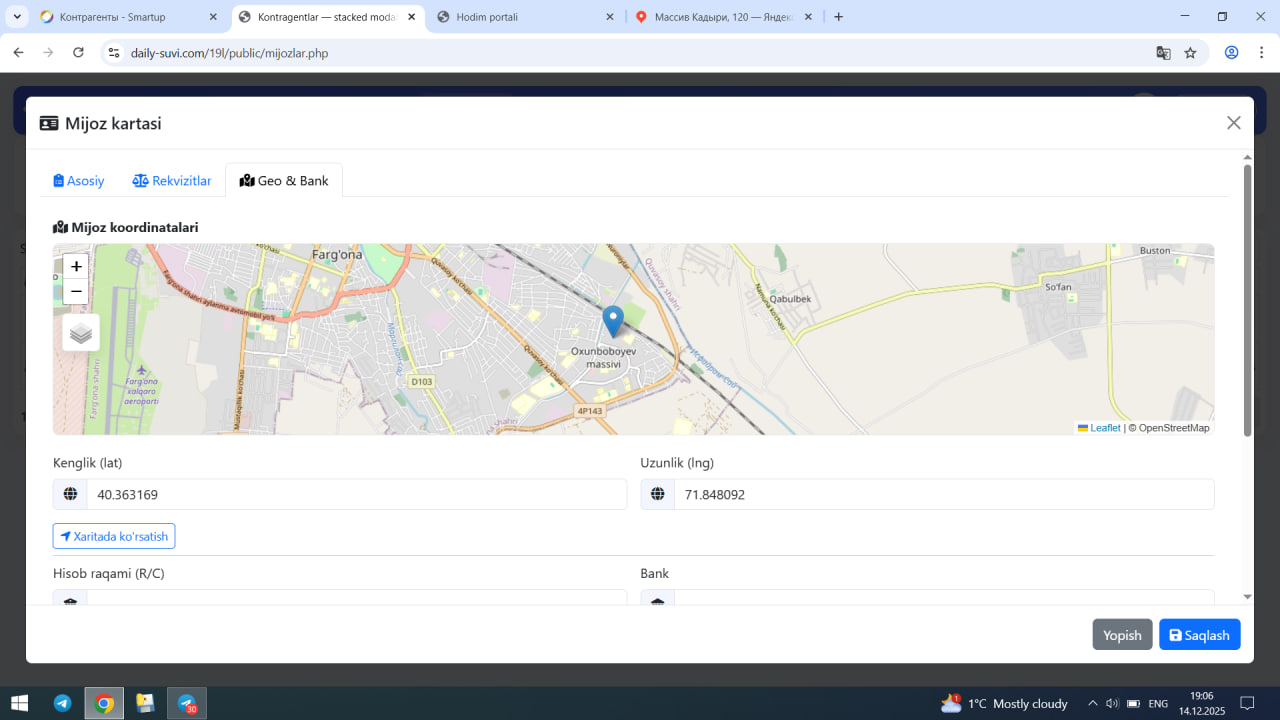The width and height of the screenshot is (1280, 720).
Task: Bookmark this page with the star icon
Action: pyautogui.click(x=1190, y=53)
